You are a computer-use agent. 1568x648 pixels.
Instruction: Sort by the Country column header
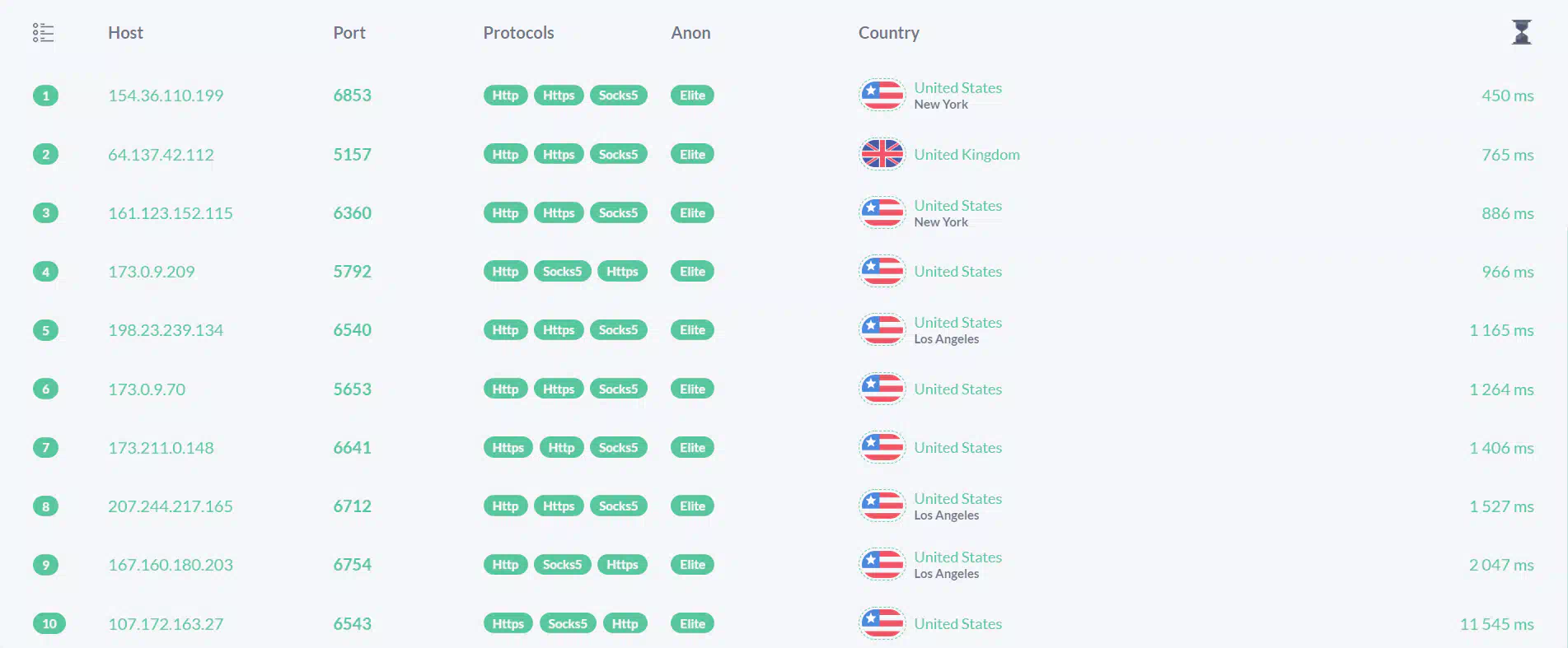point(888,33)
